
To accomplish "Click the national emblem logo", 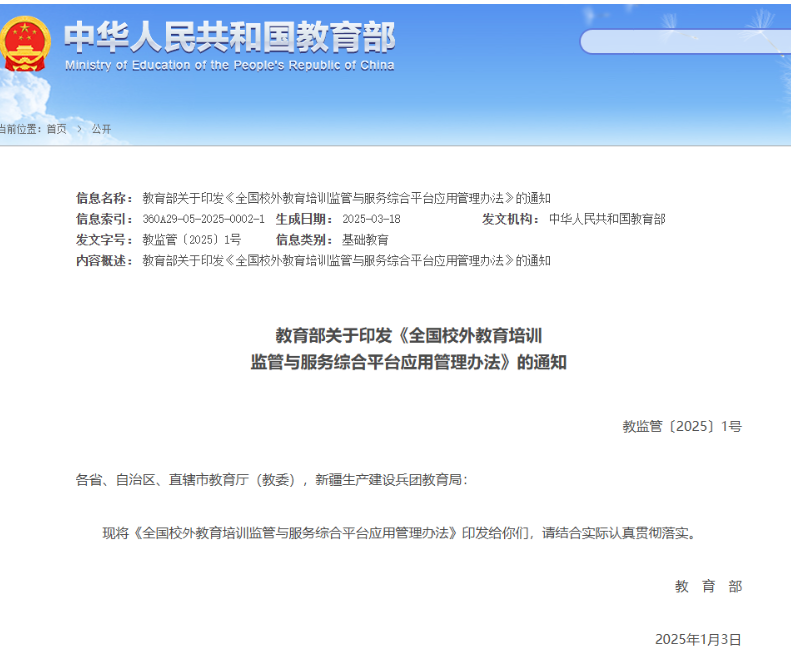I will coord(24,44).
